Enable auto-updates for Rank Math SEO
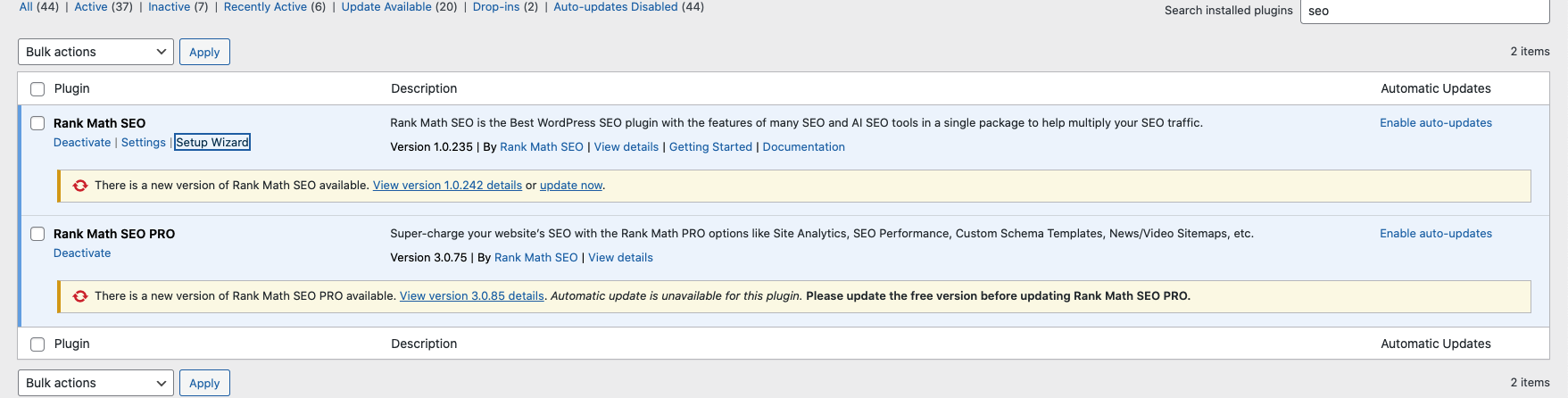The width and height of the screenshot is (1568, 398). coord(1435,123)
